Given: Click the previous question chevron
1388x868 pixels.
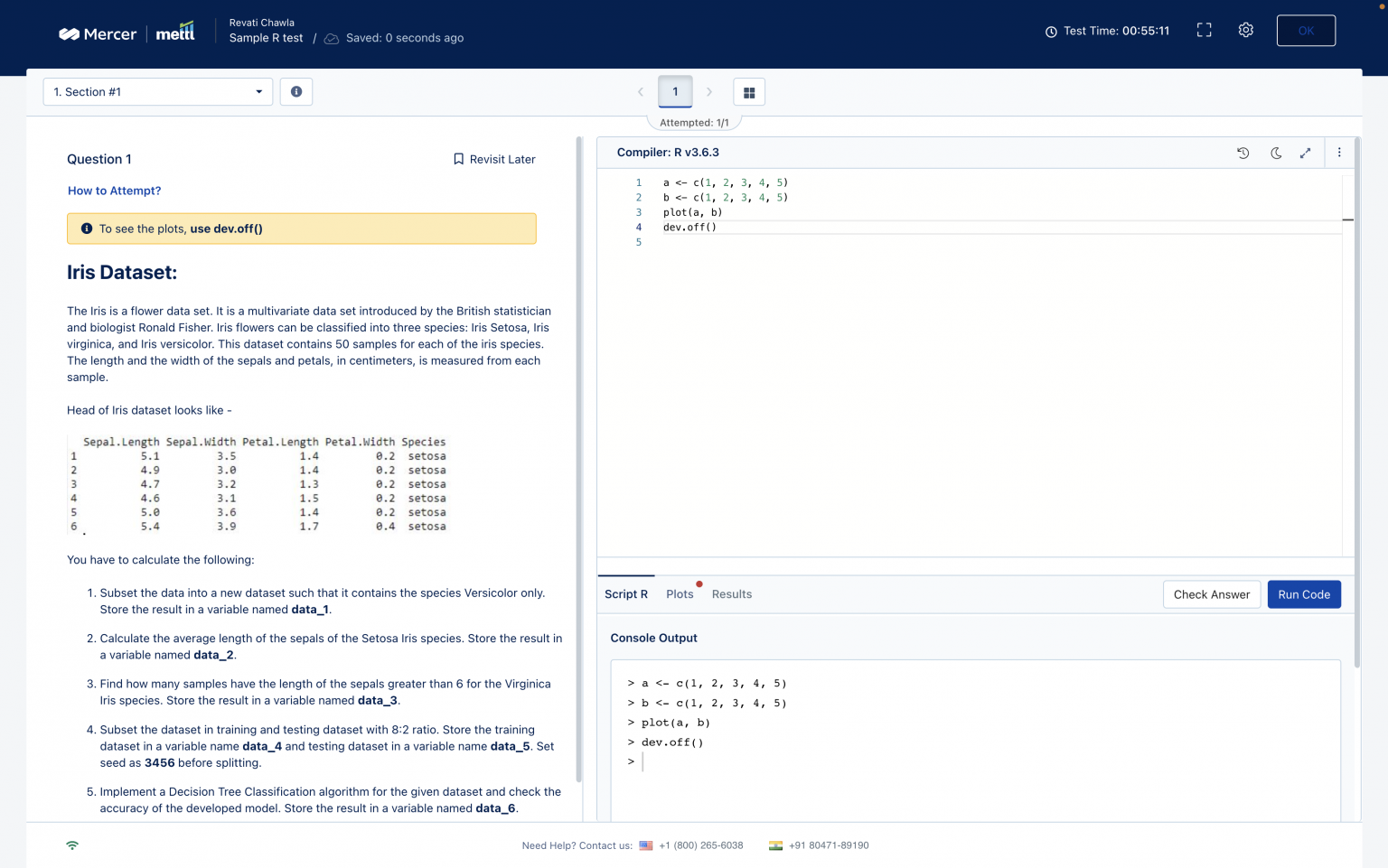Looking at the screenshot, I should tap(641, 91).
